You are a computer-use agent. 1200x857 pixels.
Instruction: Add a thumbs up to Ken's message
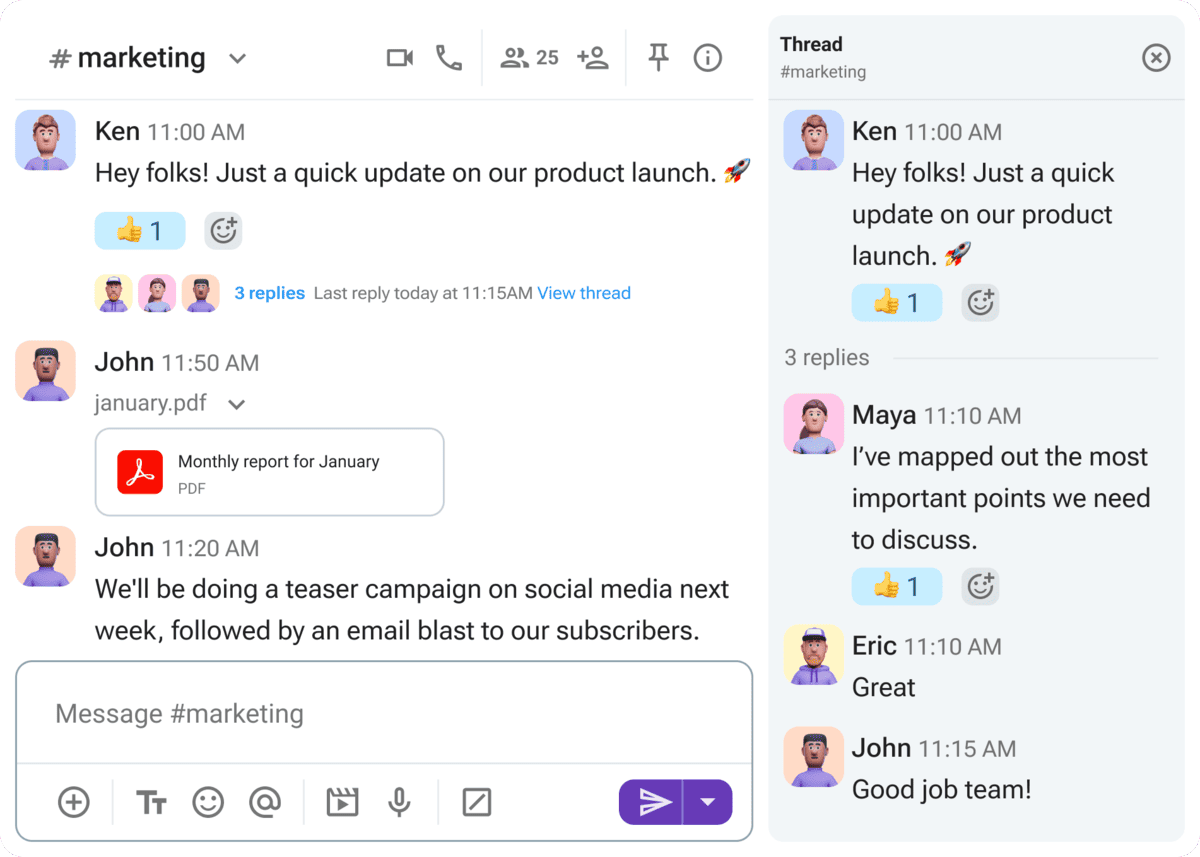(x=140, y=230)
